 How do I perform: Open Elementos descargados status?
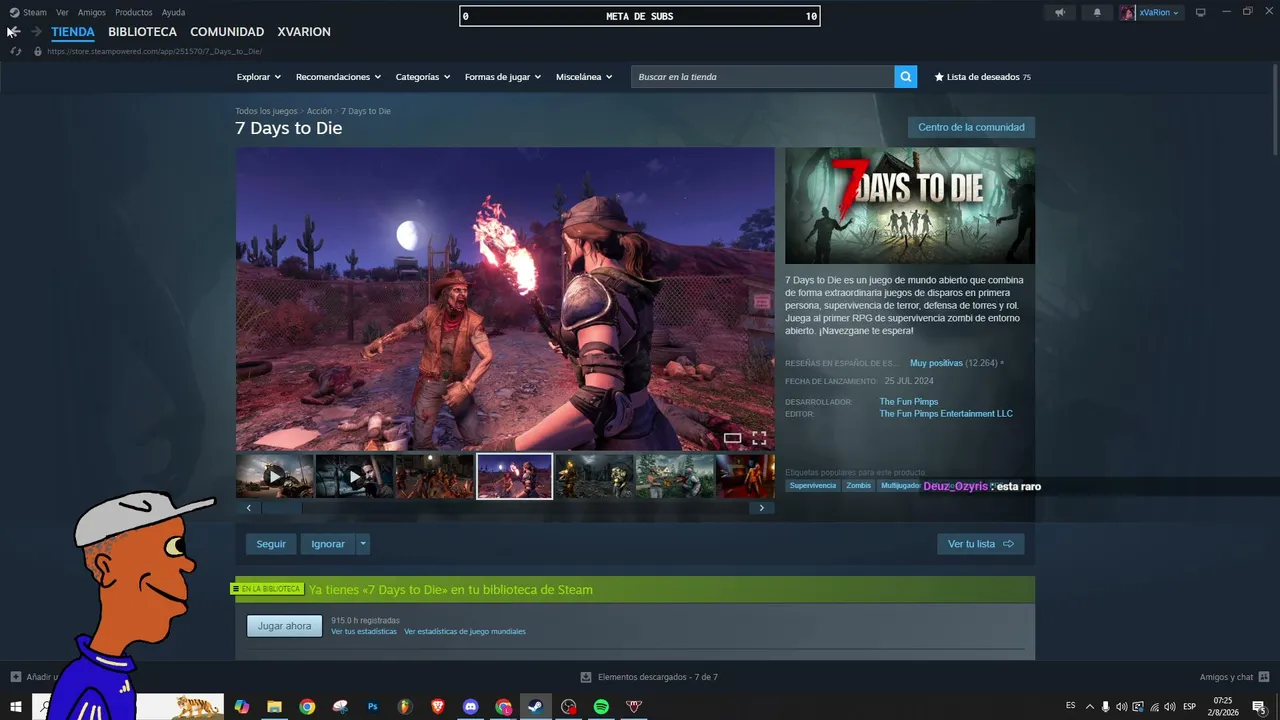point(650,677)
